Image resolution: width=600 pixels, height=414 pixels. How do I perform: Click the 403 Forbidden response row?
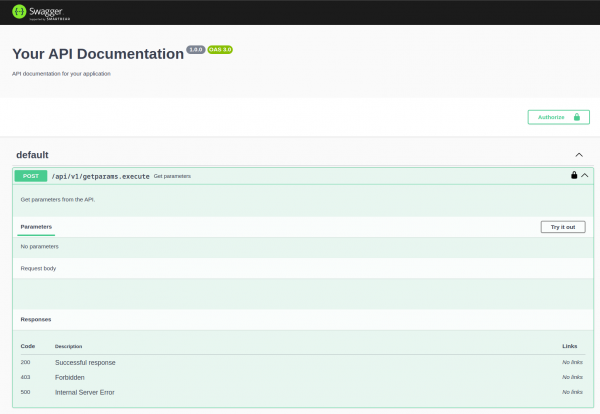[x=70, y=377]
